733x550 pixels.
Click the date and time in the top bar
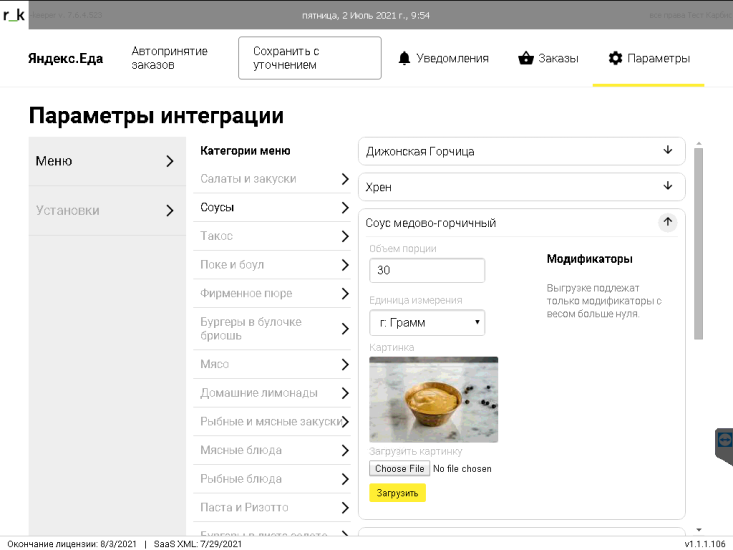[x=366, y=15]
